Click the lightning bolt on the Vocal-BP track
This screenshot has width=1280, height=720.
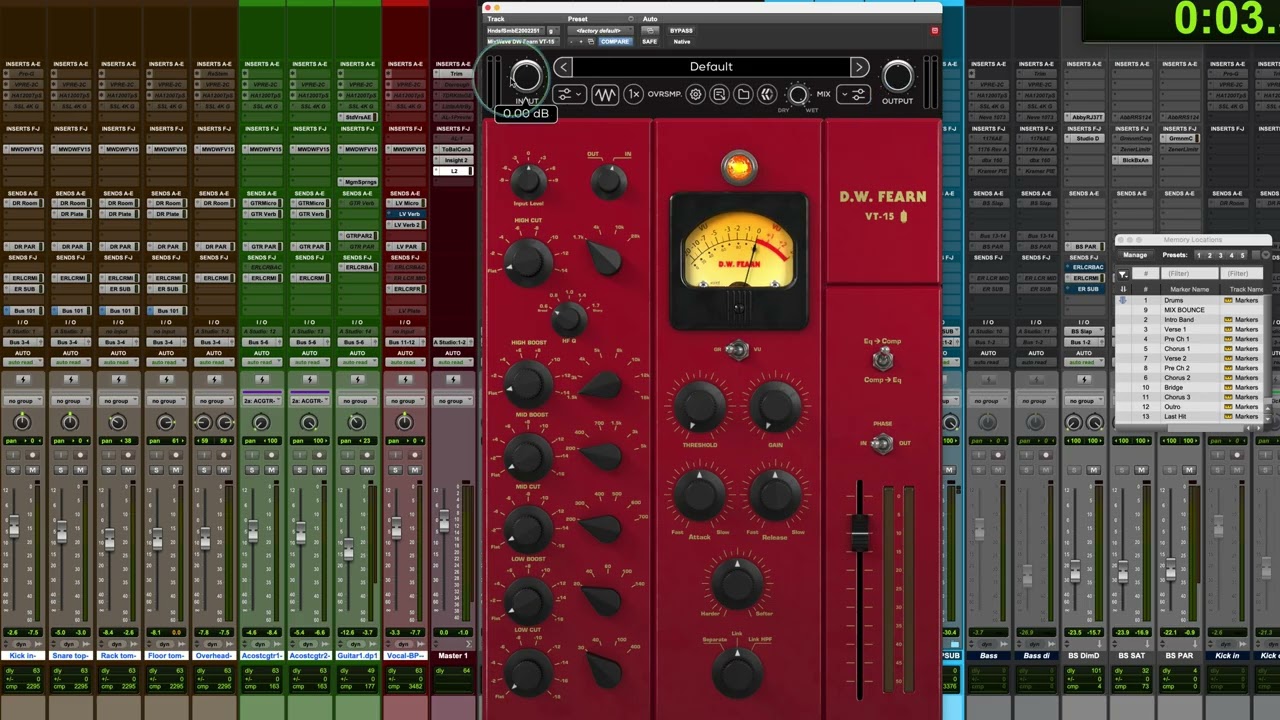pos(406,380)
